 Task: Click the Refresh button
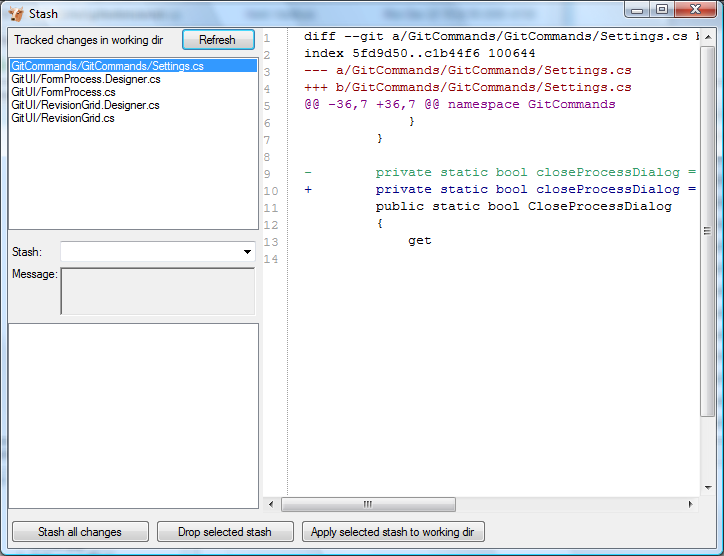tap(218, 40)
